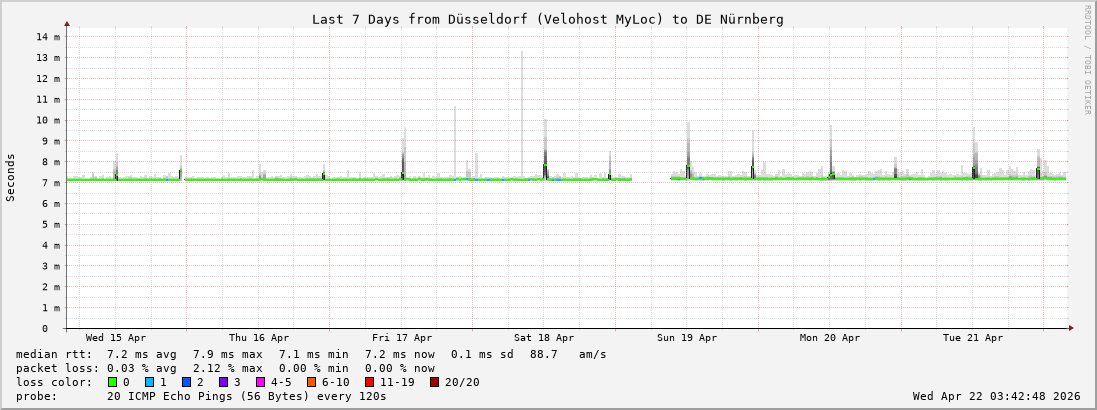Viewport: 1097px width, 410px height.
Task: Select the Fri 17 Apr date label
Action: [x=402, y=338]
